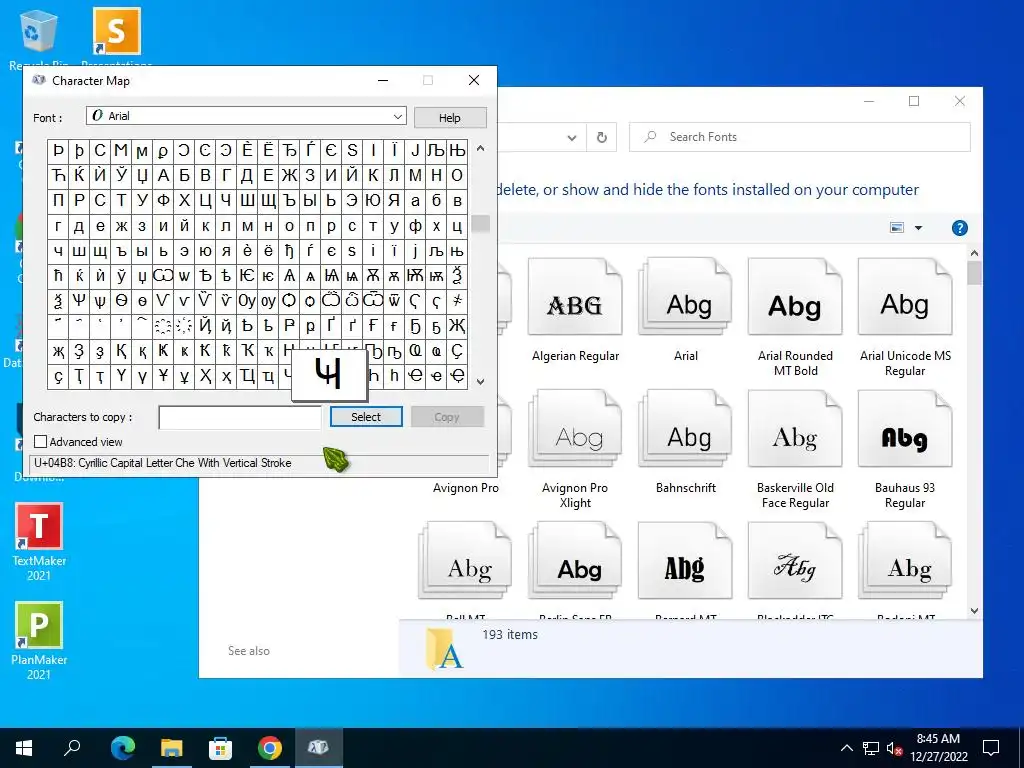Launch Google Chrome from the taskbar

click(x=270, y=748)
